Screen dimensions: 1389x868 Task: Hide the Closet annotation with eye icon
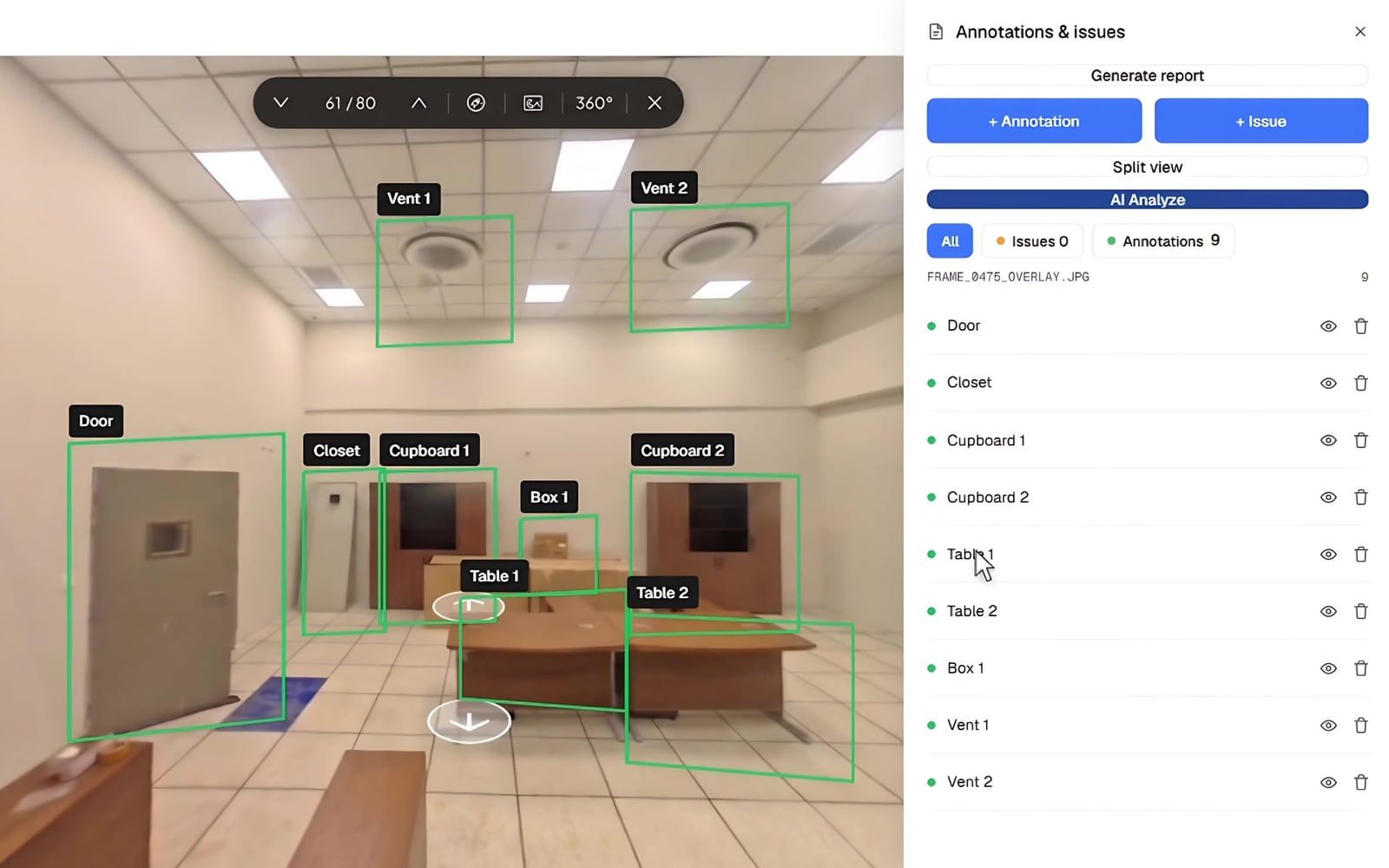coord(1328,383)
